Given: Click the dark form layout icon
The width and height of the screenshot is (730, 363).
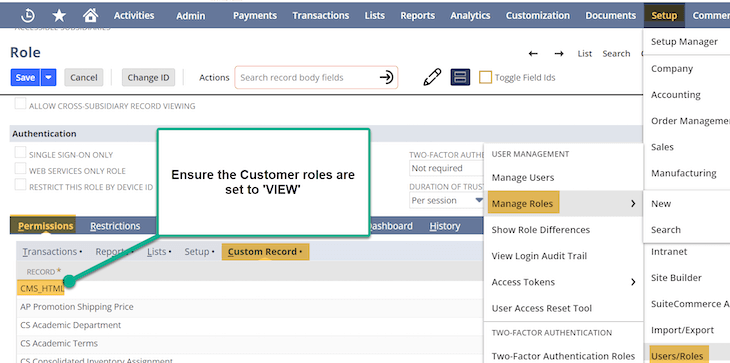Looking at the screenshot, I should pos(460,77).
